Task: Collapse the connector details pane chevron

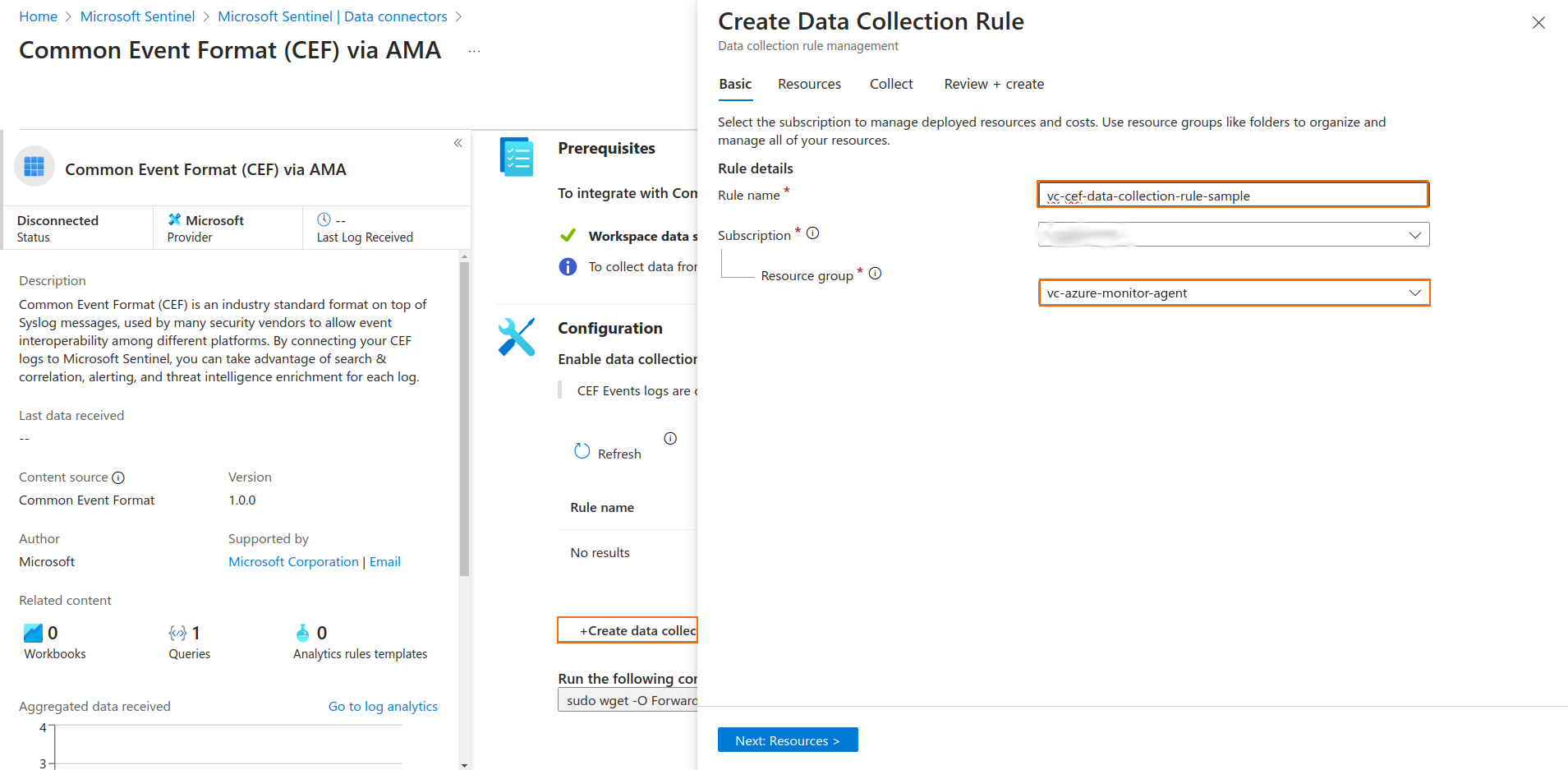Action: pos(458,143)
